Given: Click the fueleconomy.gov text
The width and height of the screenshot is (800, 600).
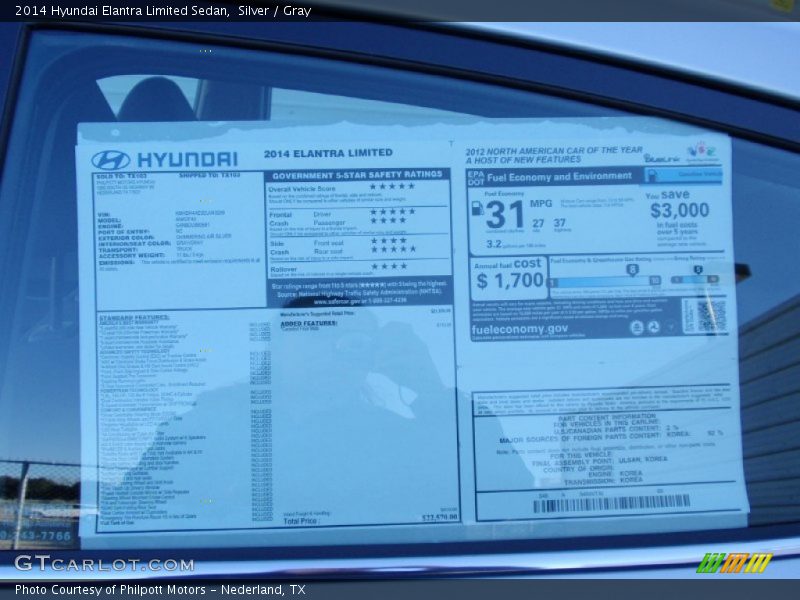Looking at the screenshot, I should pyautogui.click(x=519, y=329).
